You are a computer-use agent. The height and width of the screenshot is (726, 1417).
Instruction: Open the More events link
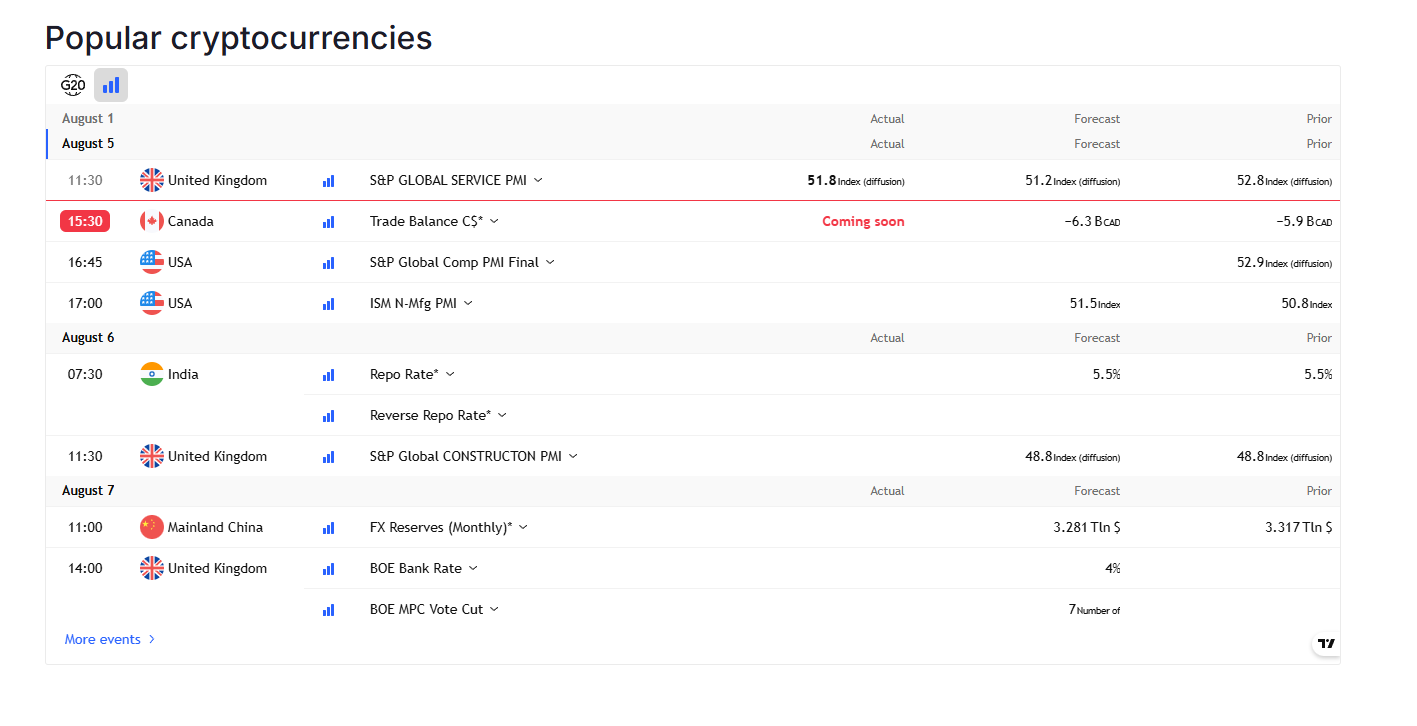[109, 639]
